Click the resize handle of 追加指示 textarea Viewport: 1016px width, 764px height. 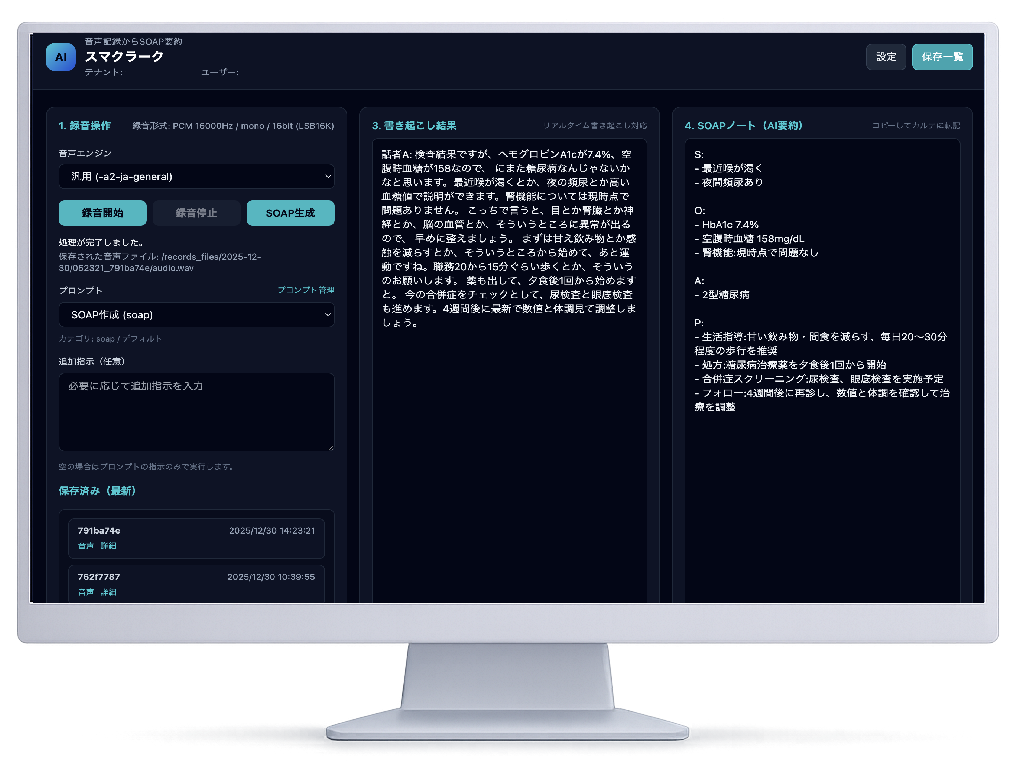pos(330,446)
